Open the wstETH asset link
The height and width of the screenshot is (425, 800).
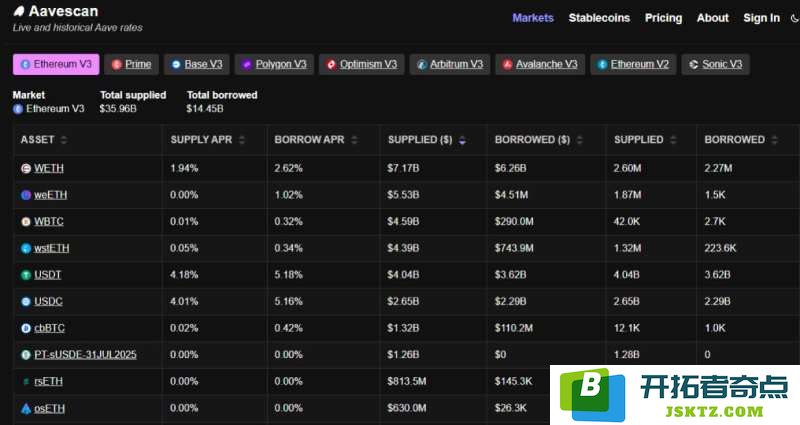(x=52, y=248)
